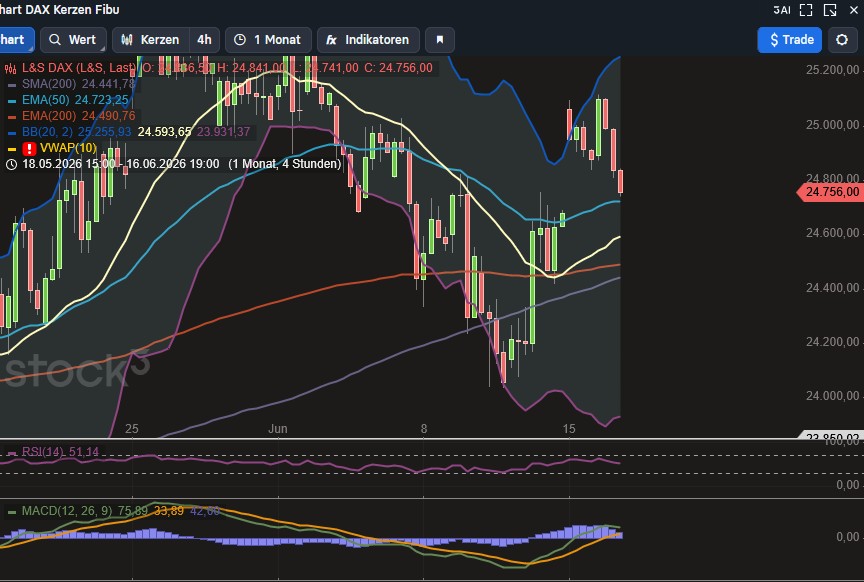Click the candlestick icon next to Kerzen

point(127,40)
